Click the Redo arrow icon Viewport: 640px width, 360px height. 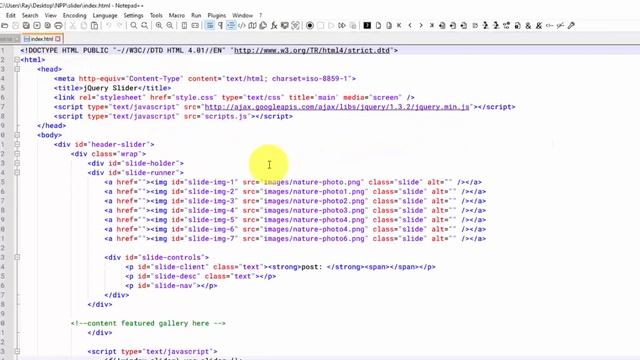click(x=119, y=26)
